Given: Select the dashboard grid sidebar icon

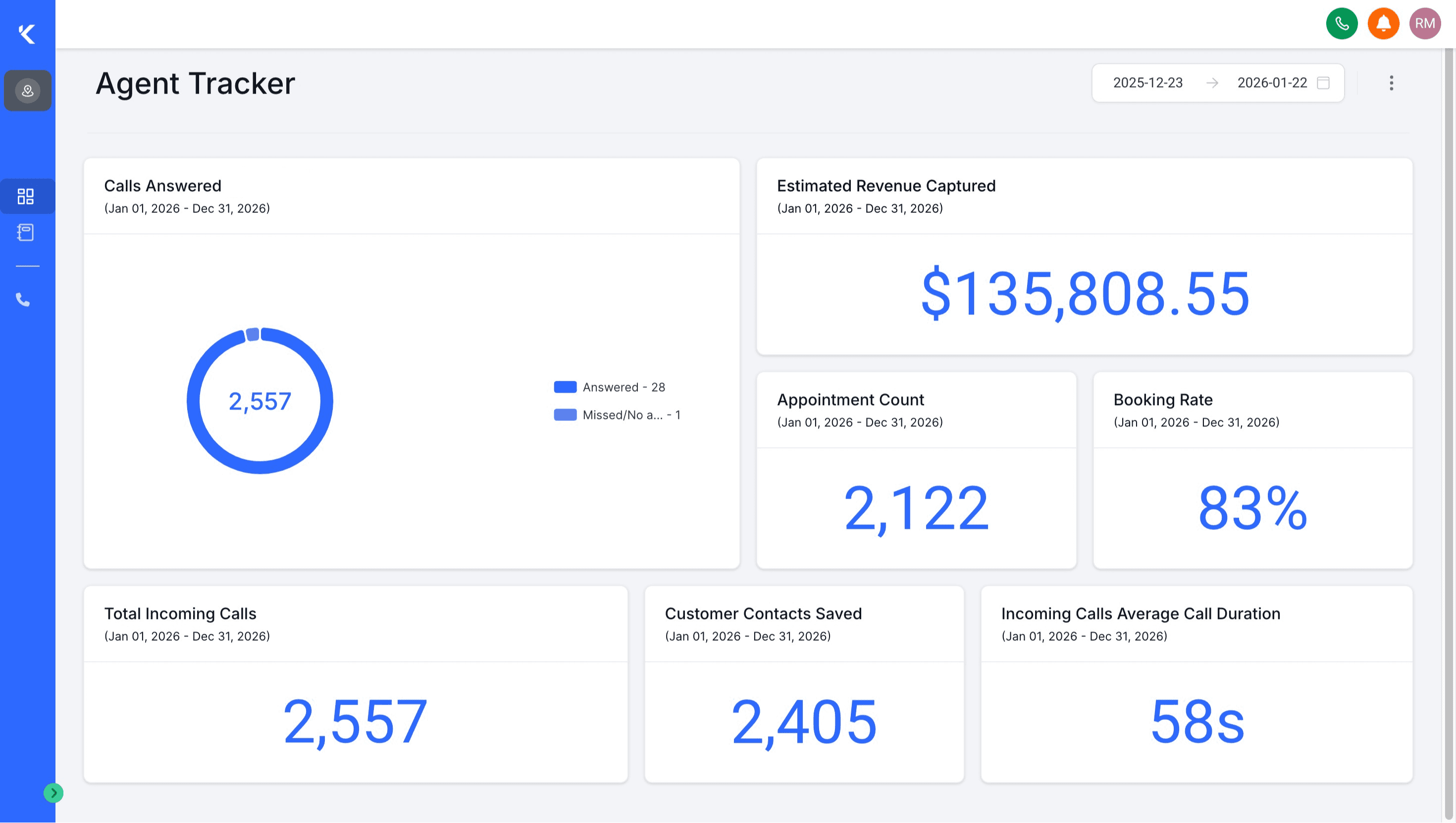Looking at the screenshot, I should pos(25,196).
